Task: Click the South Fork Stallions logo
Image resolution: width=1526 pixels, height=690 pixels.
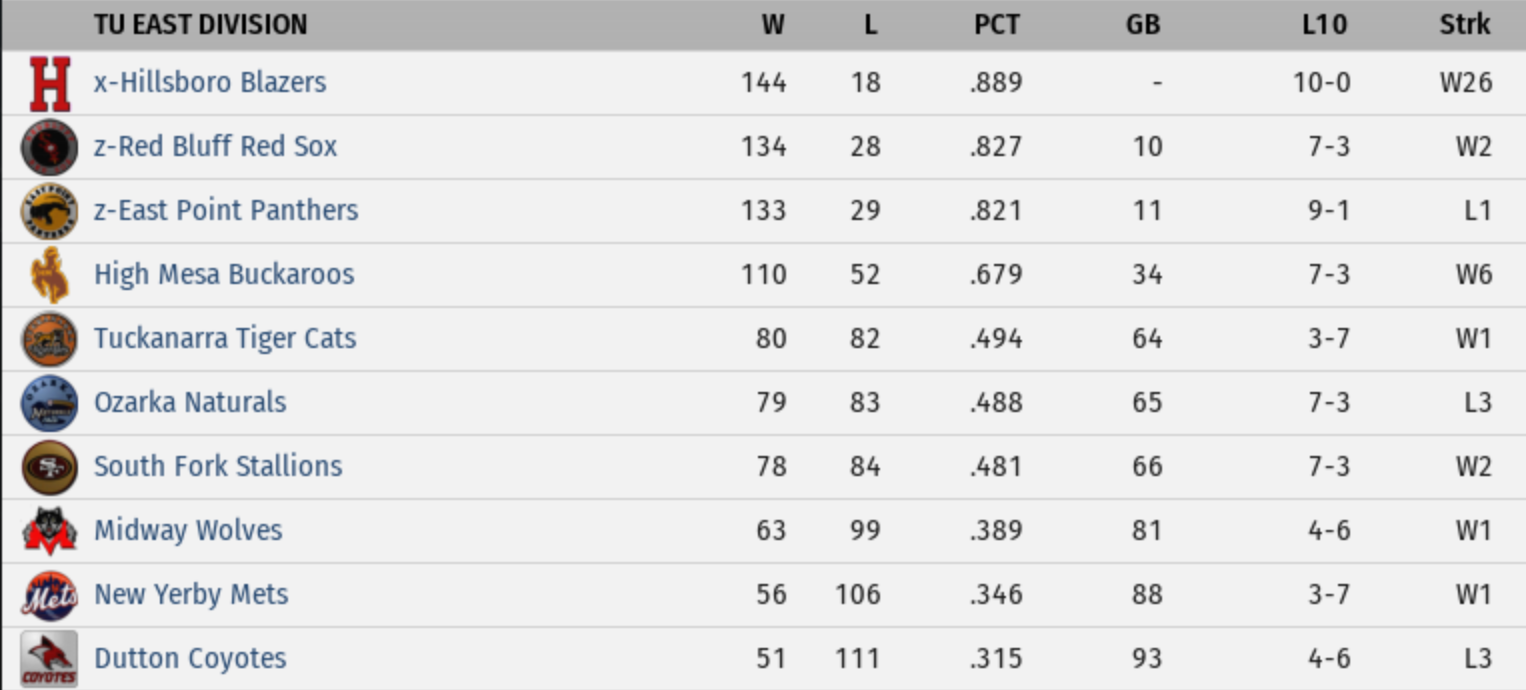Action: tap(49, 467)
